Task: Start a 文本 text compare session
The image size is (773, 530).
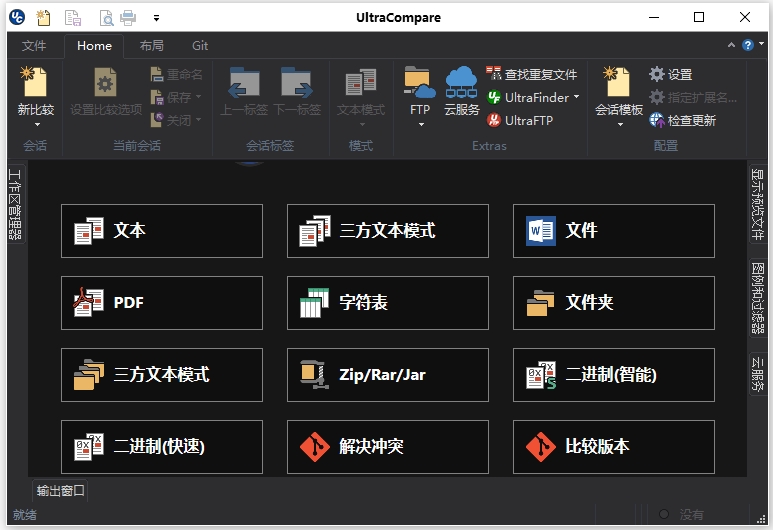Action: (x=162, y=231)
